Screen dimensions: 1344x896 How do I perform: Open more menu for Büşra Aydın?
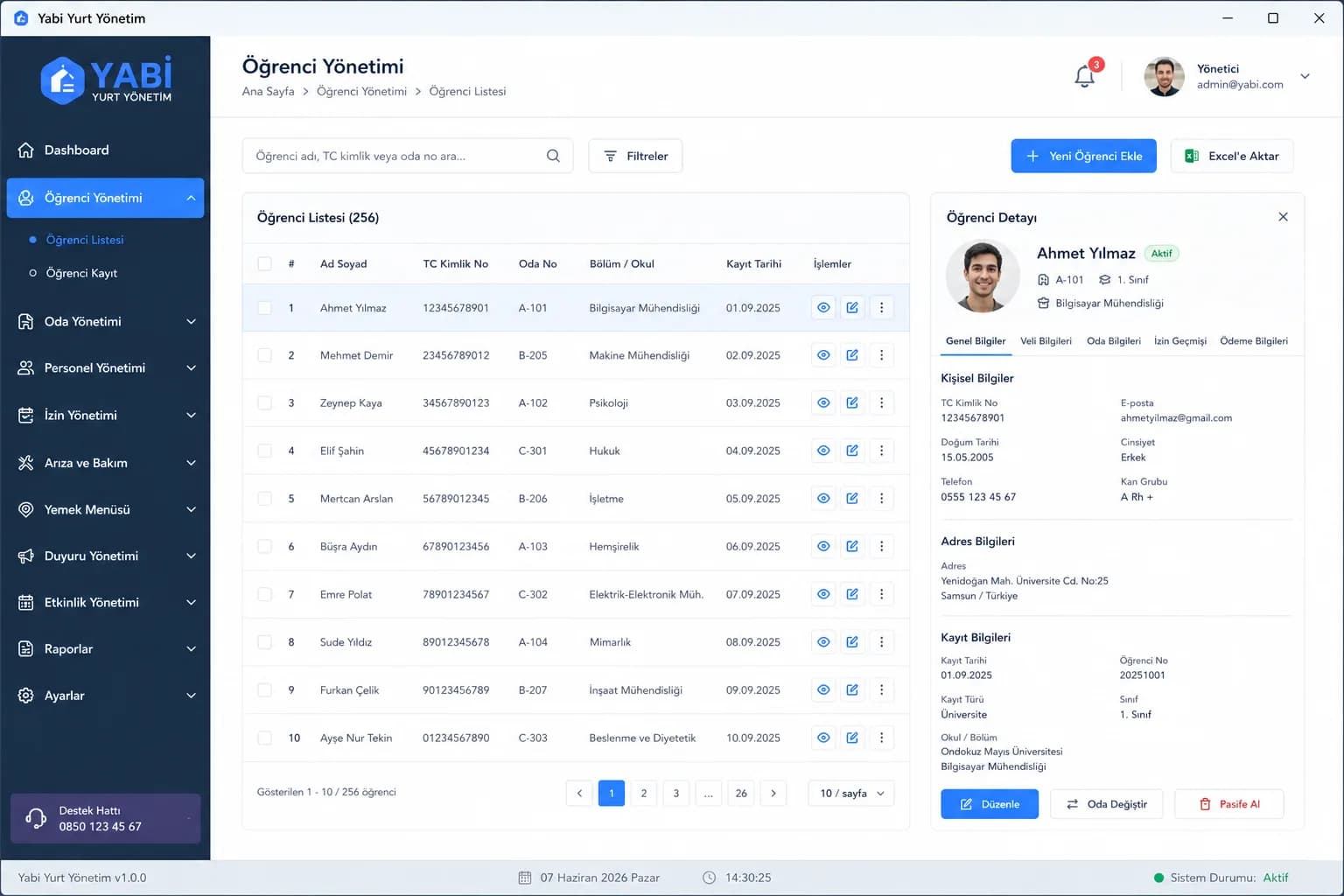click(881, 546)
